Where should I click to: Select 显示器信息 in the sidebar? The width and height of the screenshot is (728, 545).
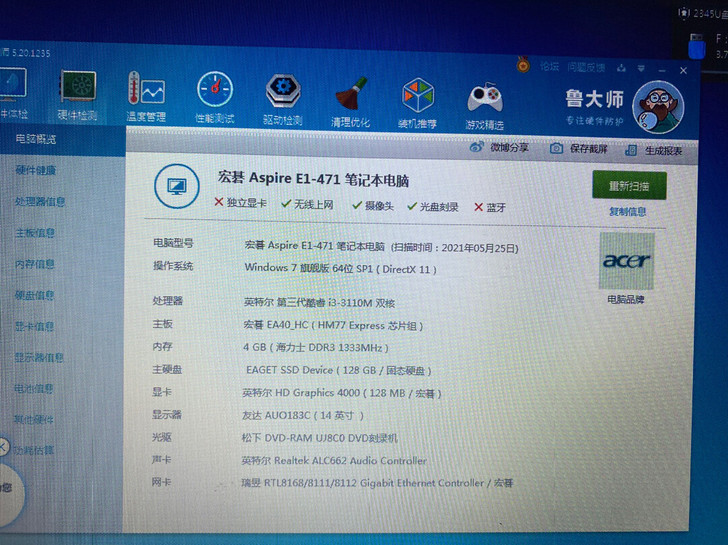(39, 357)
